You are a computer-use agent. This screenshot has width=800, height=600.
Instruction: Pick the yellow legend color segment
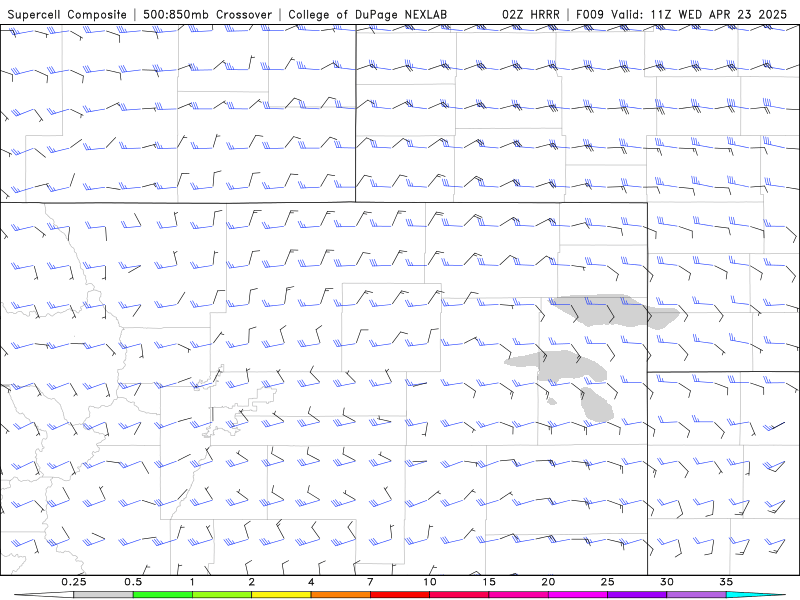click(x=281, y=595)
